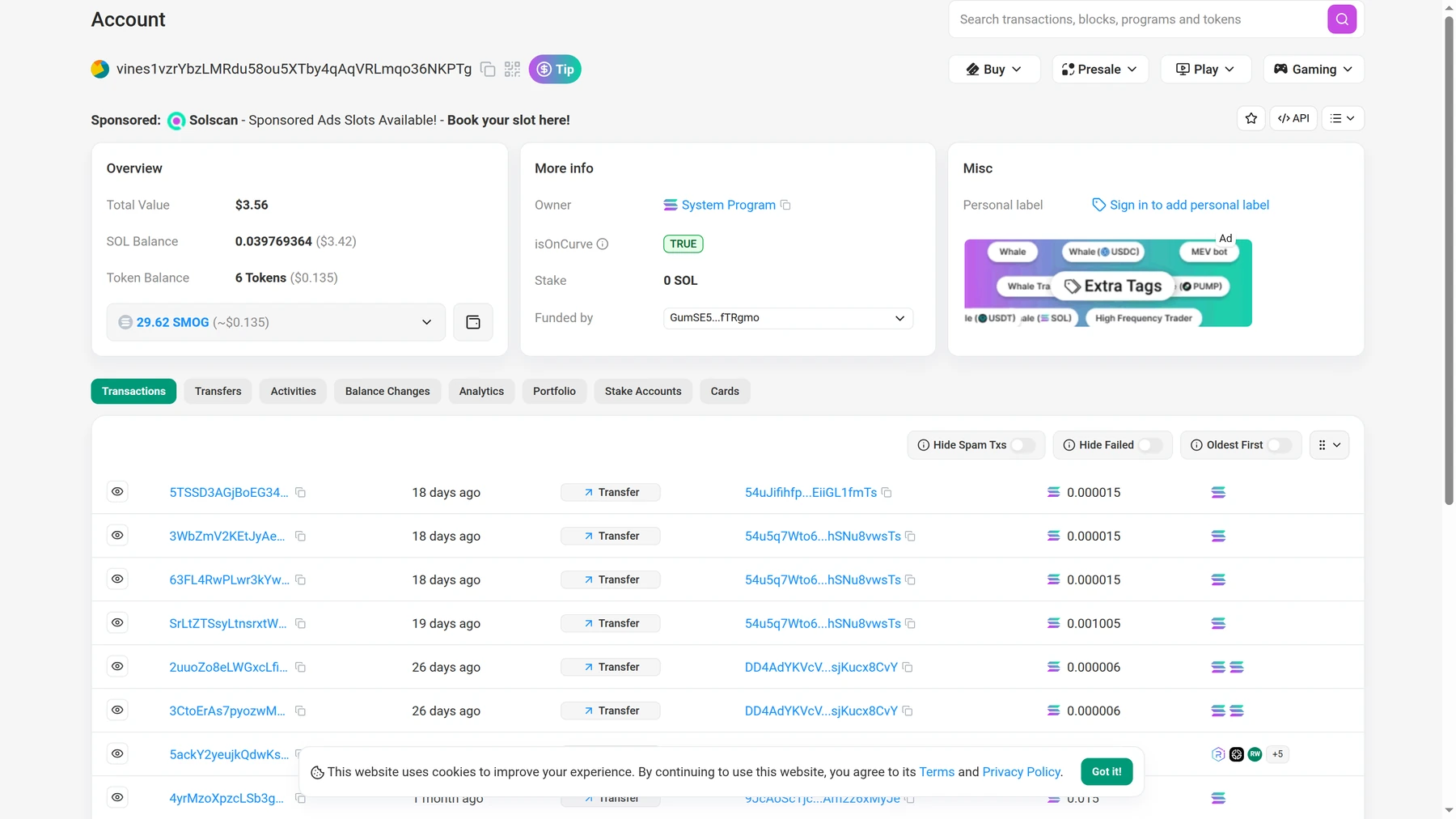
Task: Open DD4AdYKVcV address in 3CtoErAs7pyozwM row
Action: tap(821, 711)
